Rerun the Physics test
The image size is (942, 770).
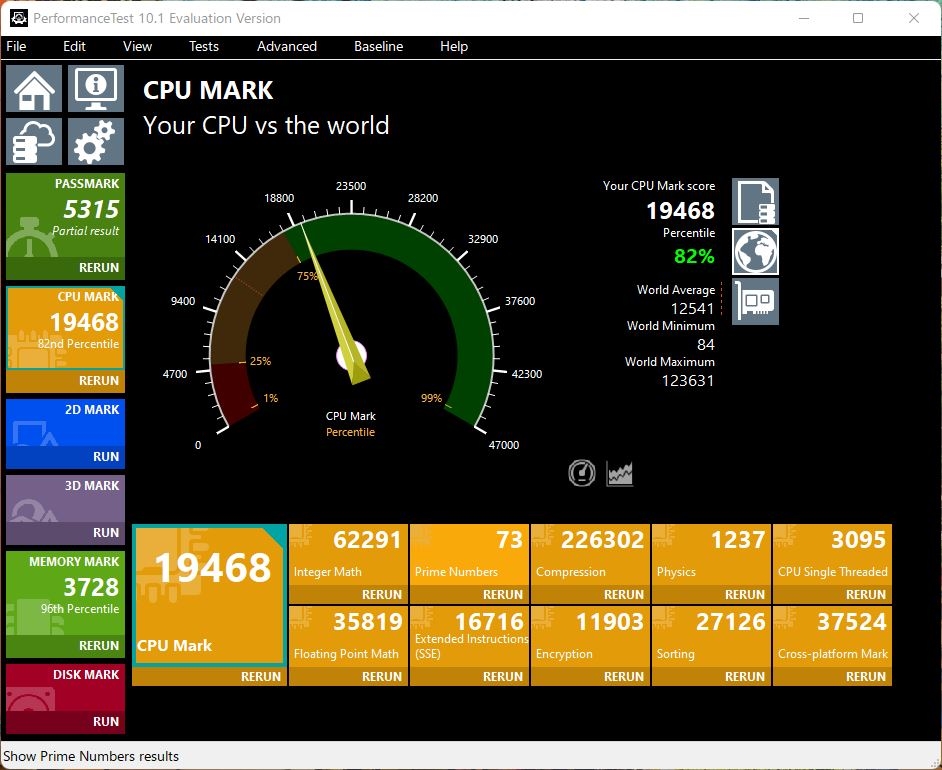click(x=711, y=595)
